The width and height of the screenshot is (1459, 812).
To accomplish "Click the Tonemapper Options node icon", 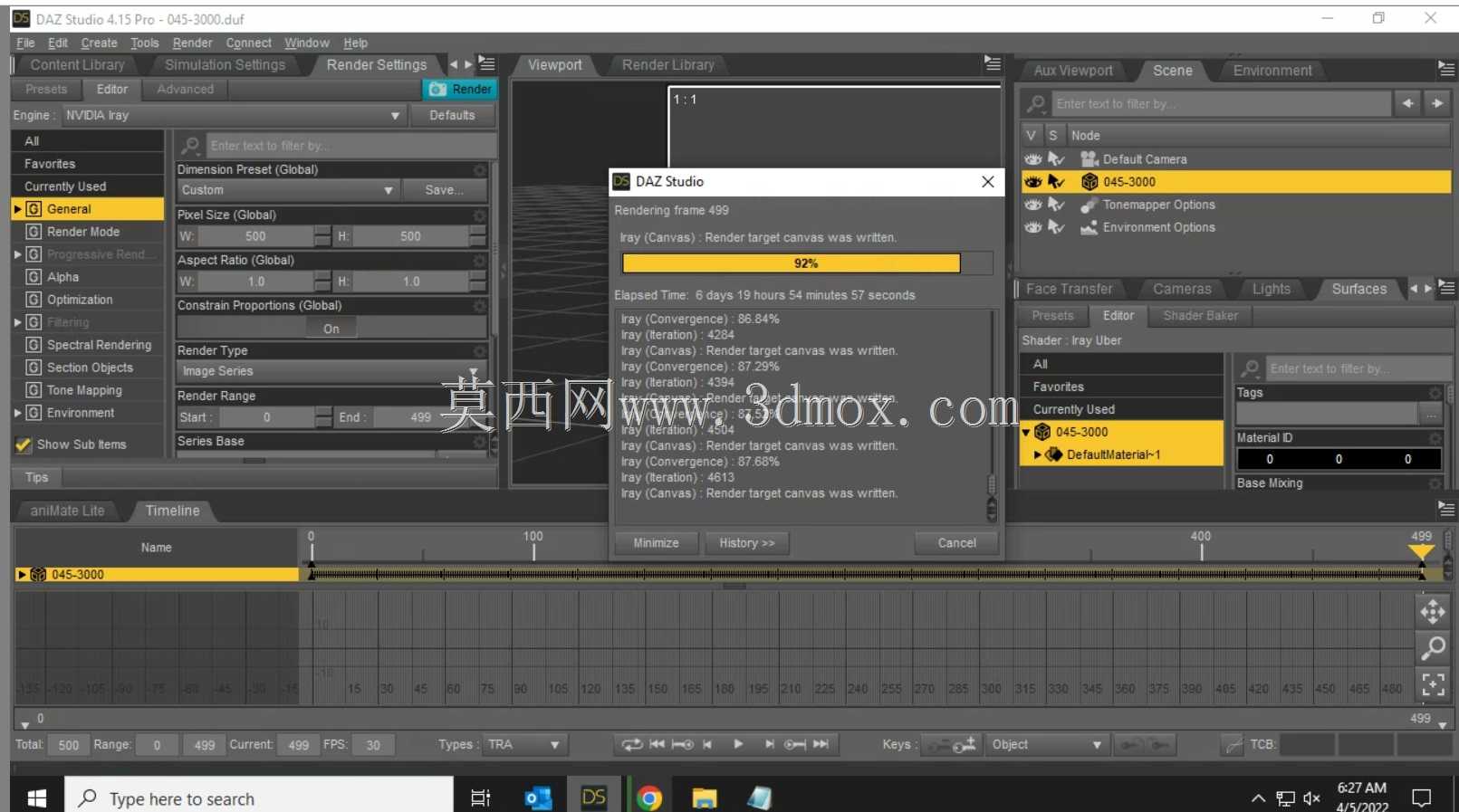I will click(x=1089, y=205).
